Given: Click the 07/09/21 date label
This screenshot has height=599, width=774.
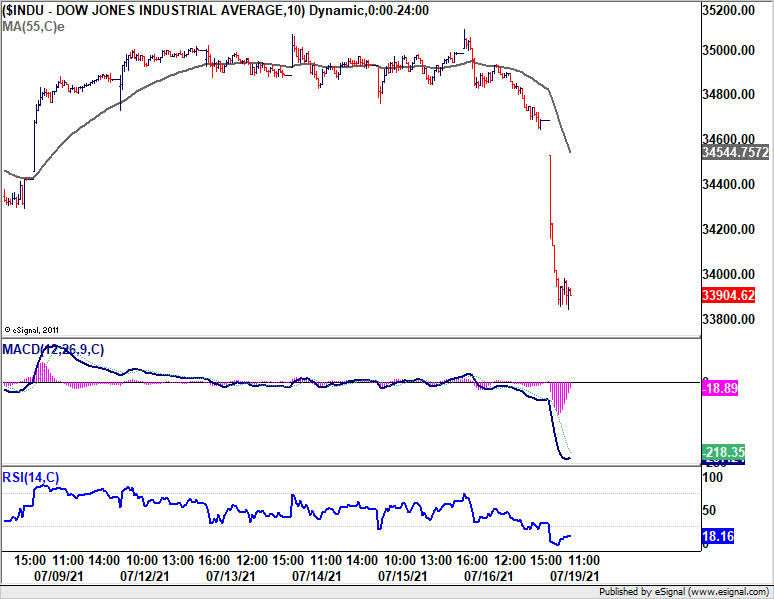Looking at the screenshot, I should click(59, 576).
